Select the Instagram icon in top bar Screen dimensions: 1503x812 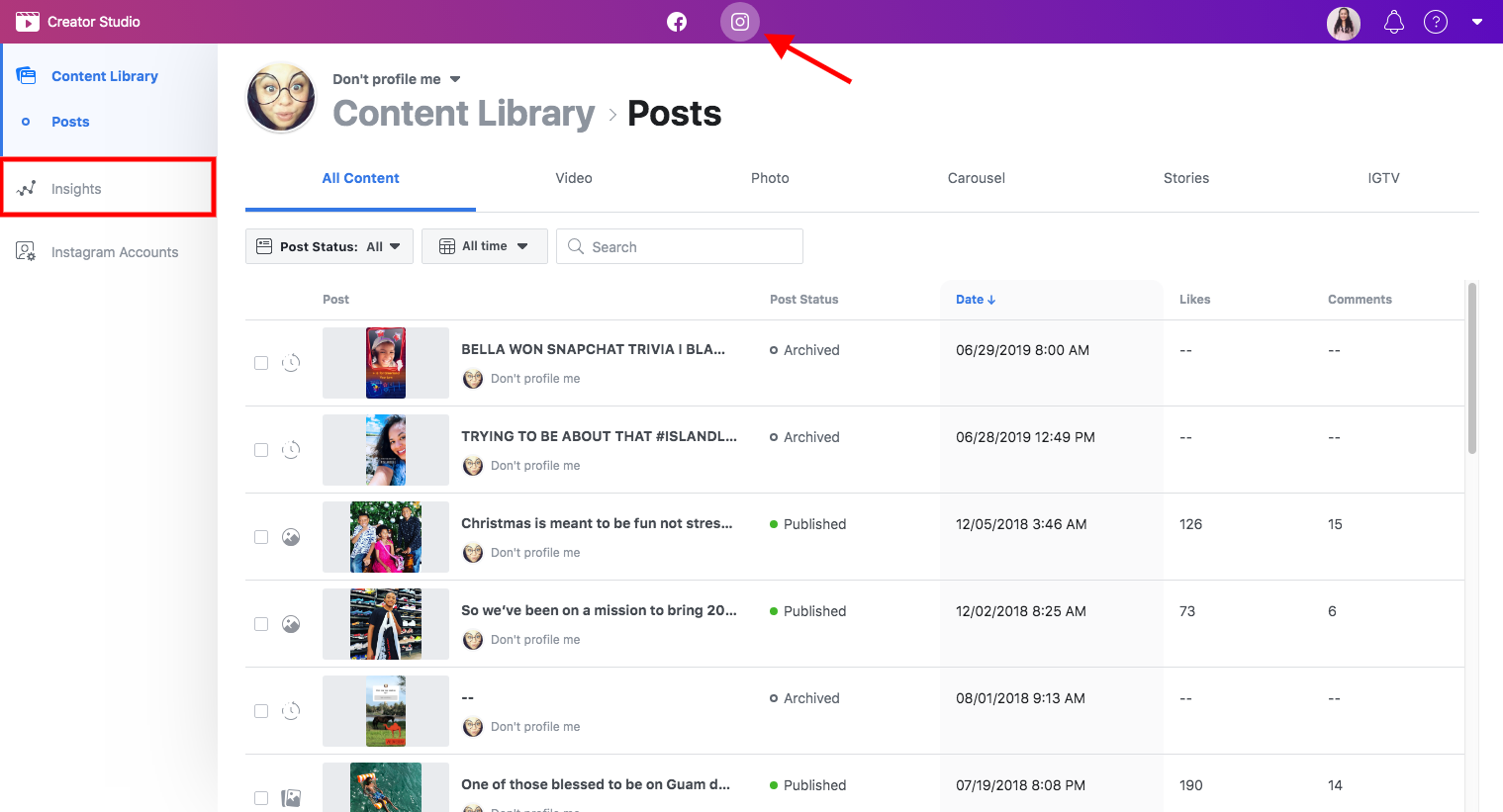[740, 22]
